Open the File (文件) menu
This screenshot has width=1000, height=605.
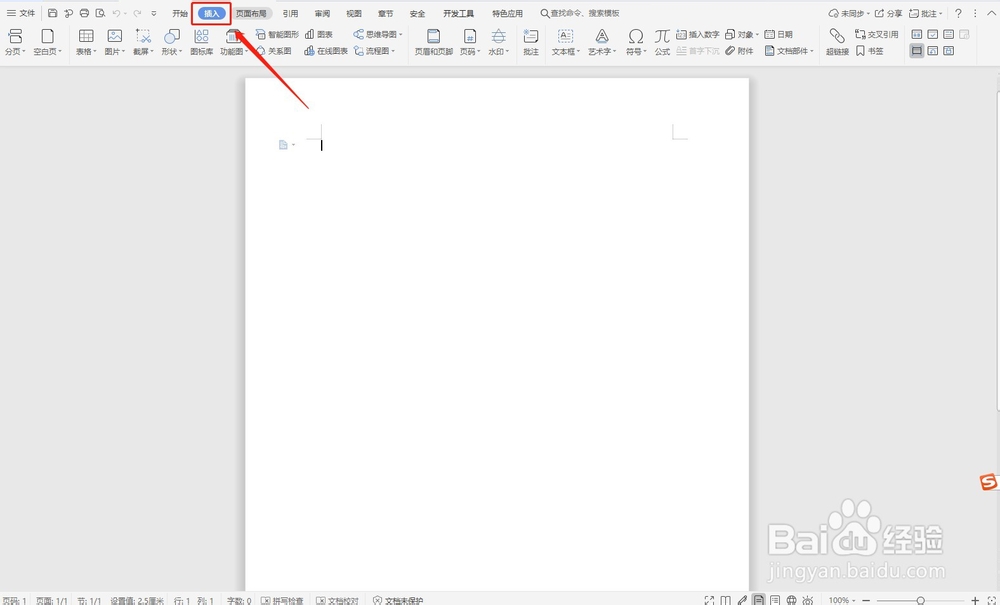21,13
